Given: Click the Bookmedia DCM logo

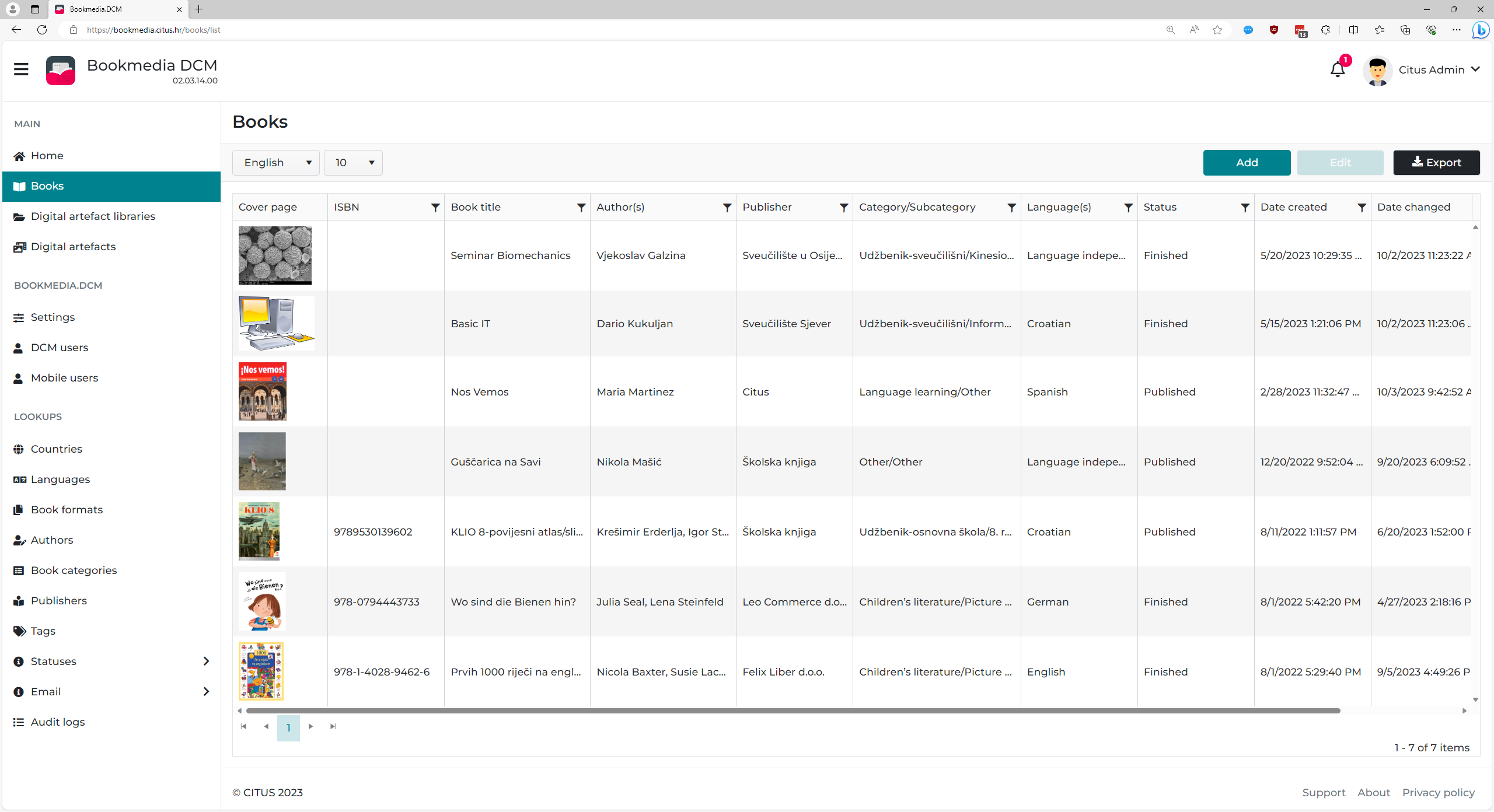Looking at the screenshot, I should (61, 71).
